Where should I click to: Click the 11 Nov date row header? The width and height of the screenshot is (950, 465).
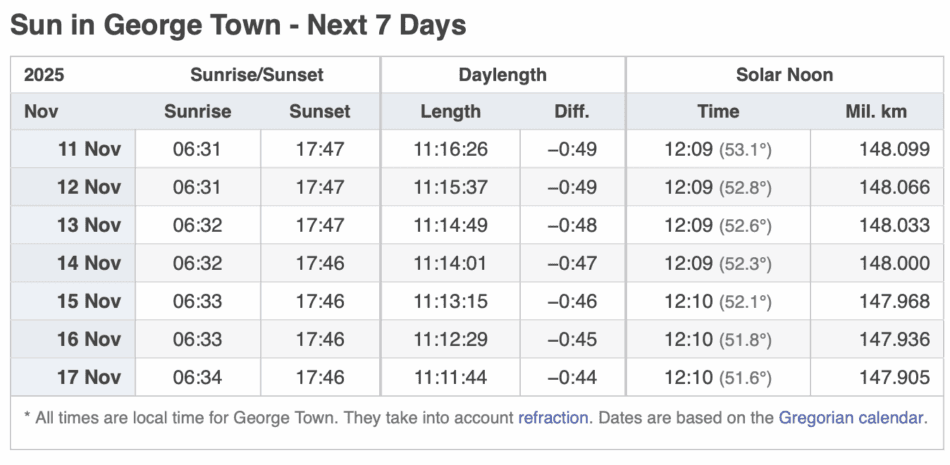point(88,150)
